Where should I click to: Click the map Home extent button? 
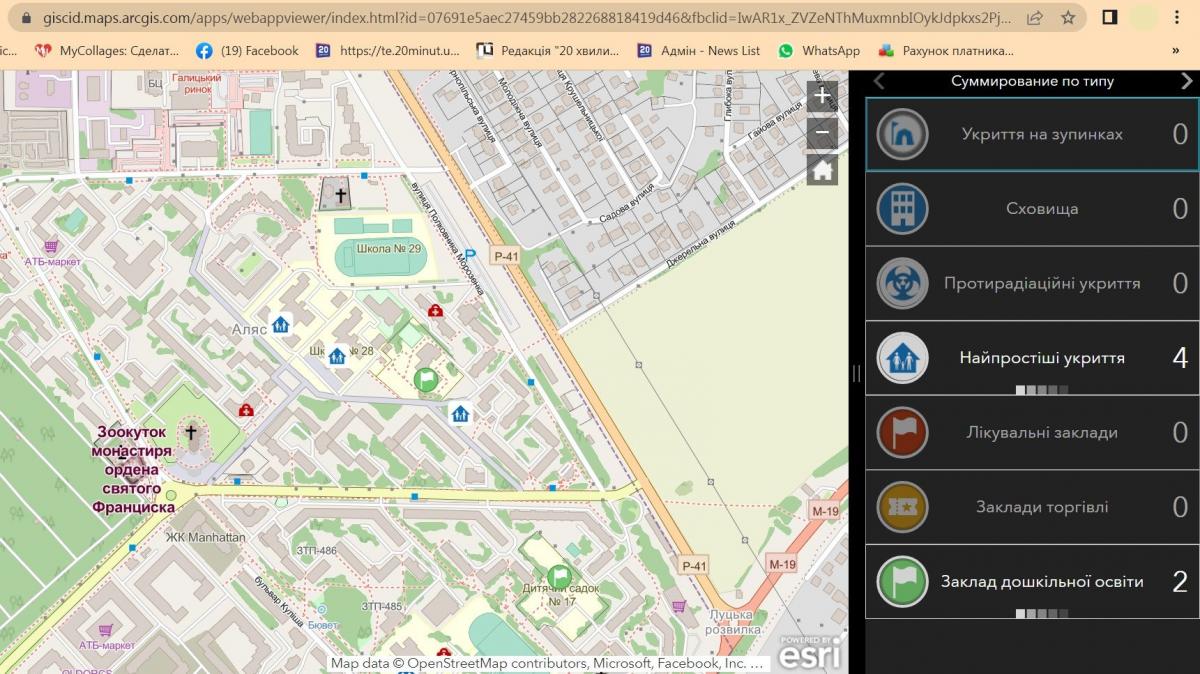click(822, 170)
